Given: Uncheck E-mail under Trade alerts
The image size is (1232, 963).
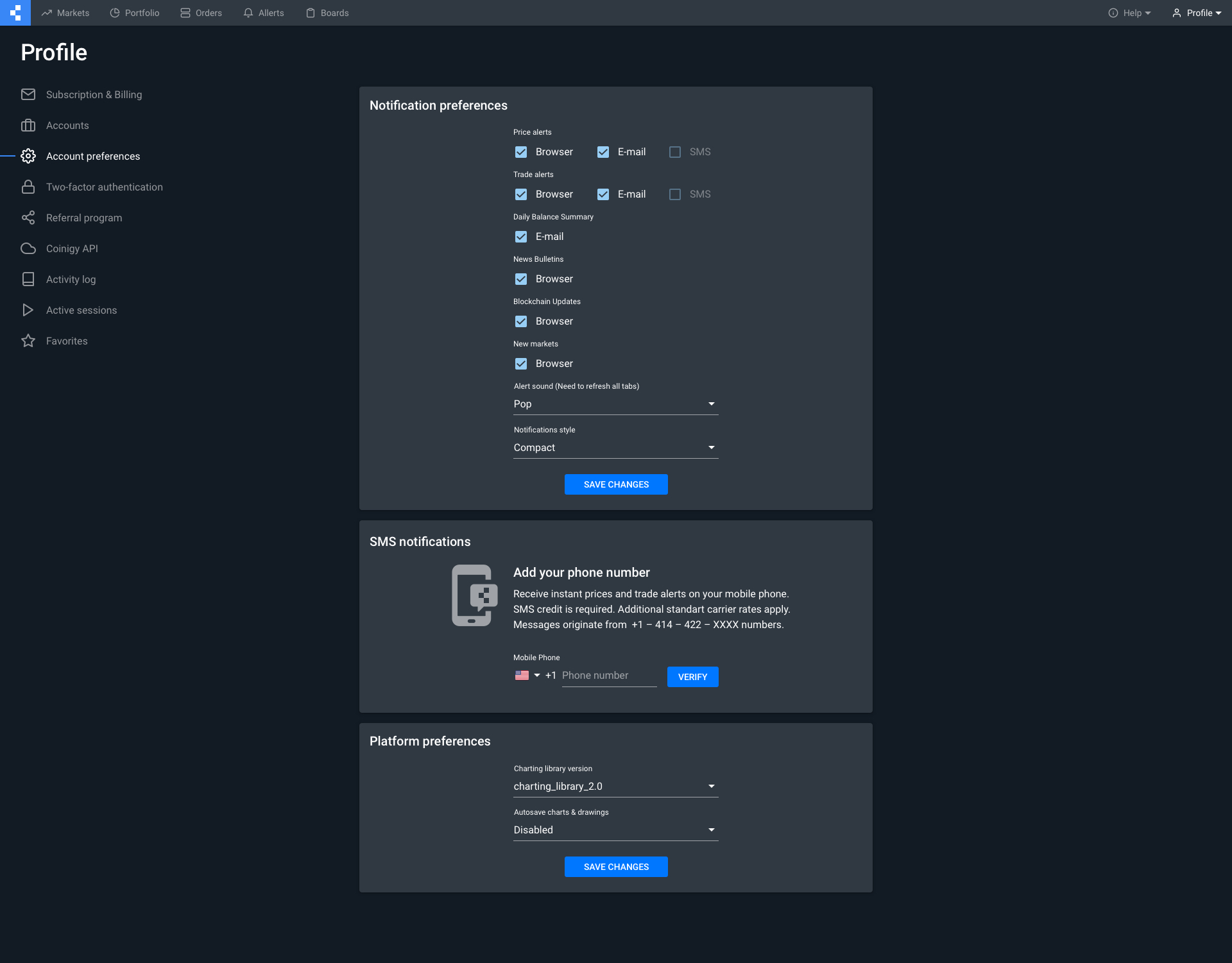Looking at the screenshot, I should (x=603, y=194).
